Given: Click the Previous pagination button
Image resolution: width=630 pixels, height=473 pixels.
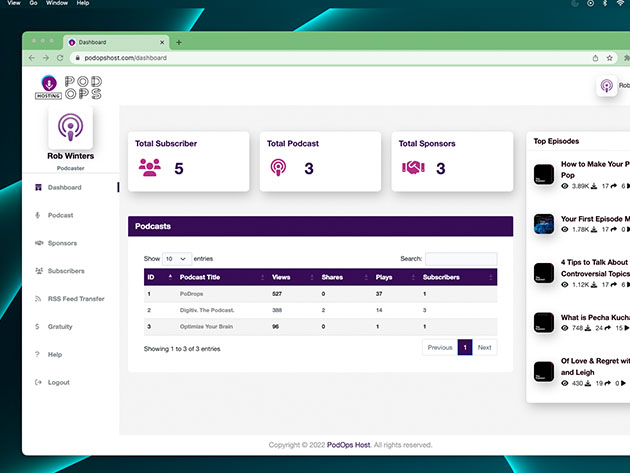Looking at the screenshot, I should point(439,348).
